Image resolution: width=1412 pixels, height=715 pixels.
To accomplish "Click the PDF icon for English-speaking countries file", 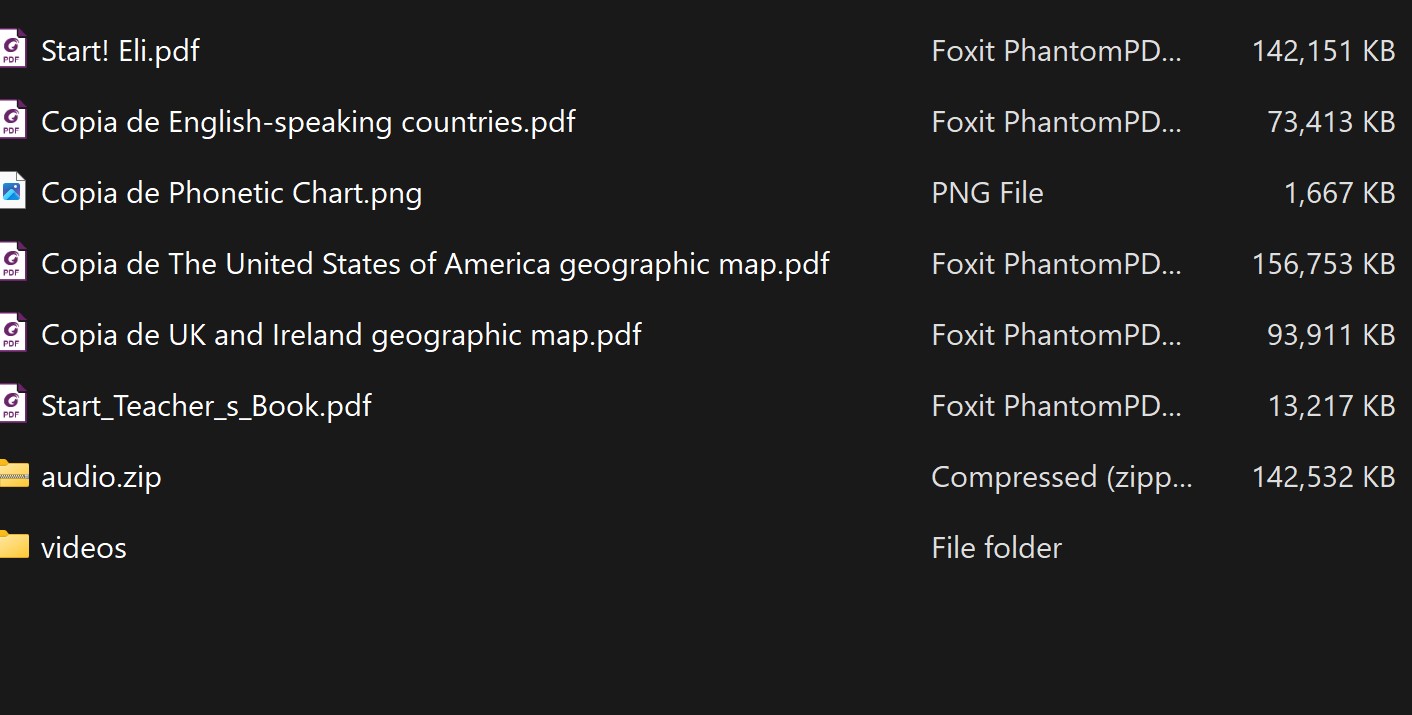I will tap(12, 121).
